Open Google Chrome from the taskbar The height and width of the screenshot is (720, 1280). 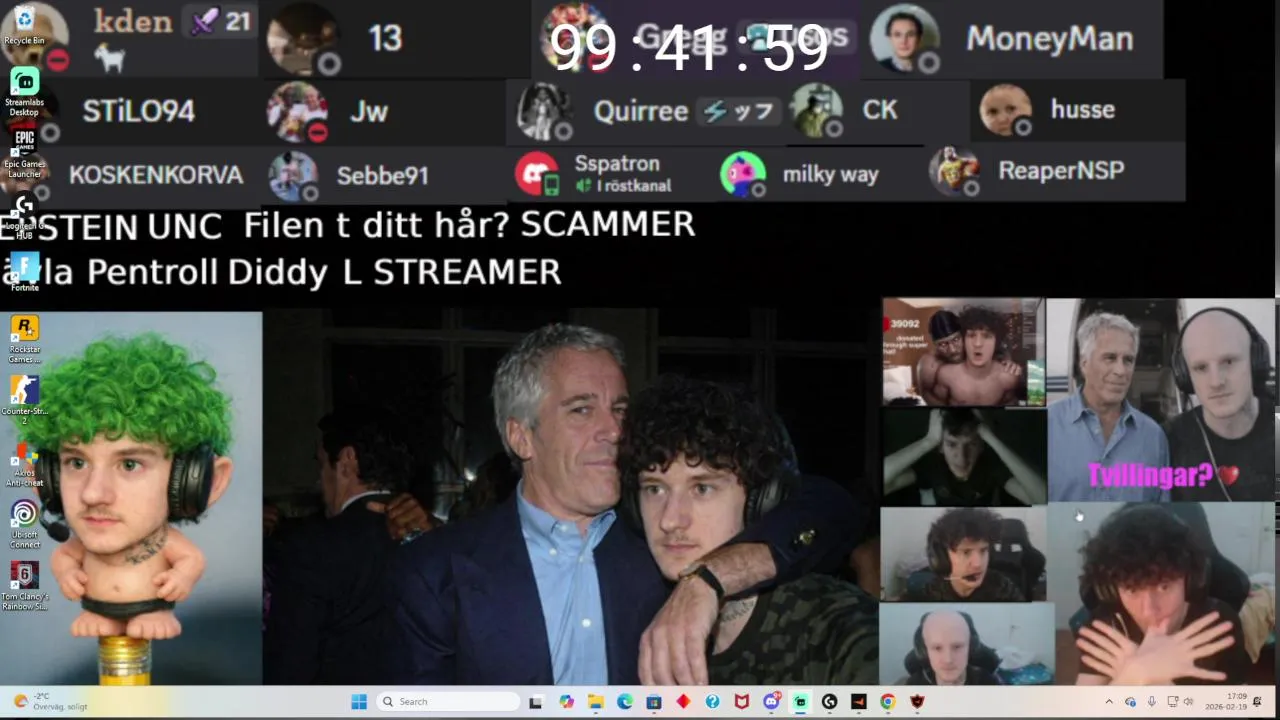point(887,702)
